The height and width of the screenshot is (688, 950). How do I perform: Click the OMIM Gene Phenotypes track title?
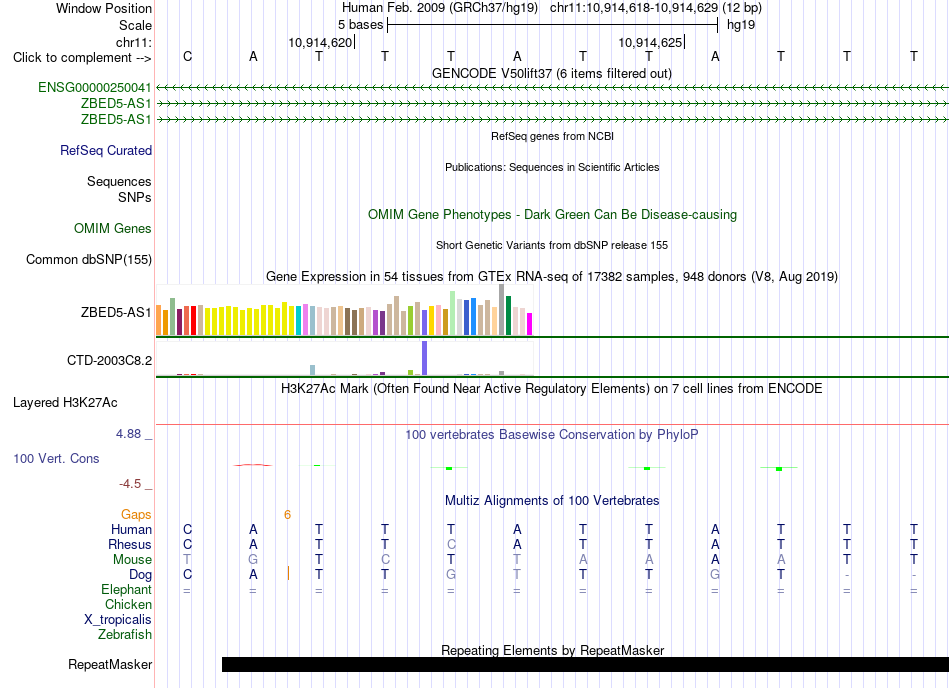(x=553, y=214)
